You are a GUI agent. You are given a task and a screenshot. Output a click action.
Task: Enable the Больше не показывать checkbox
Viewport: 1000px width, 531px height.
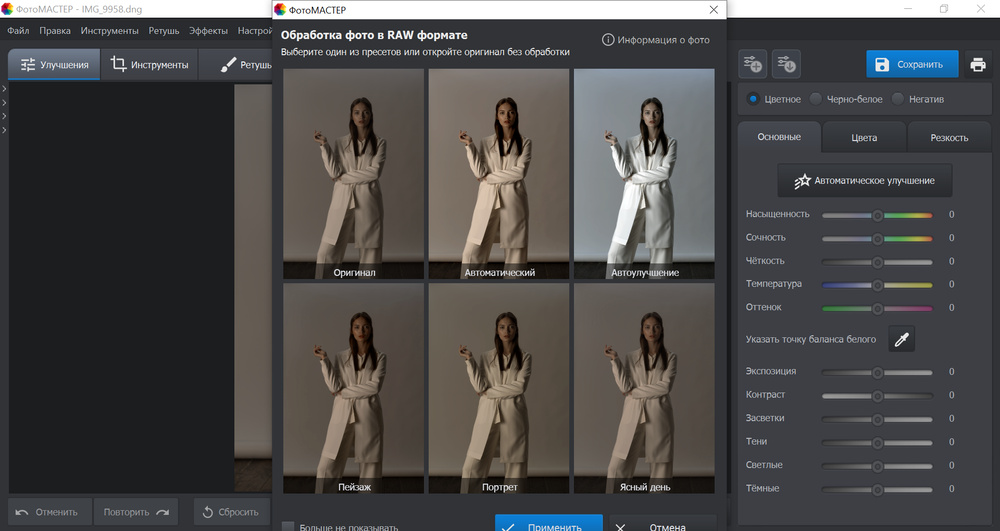click(288, 526)
